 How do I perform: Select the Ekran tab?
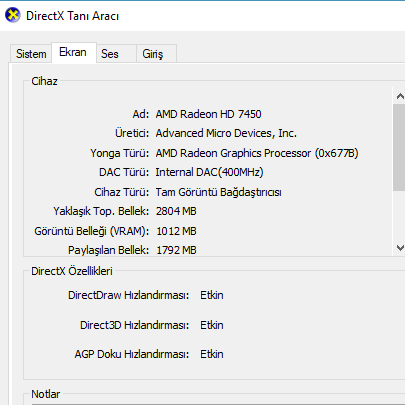[73, 52]
